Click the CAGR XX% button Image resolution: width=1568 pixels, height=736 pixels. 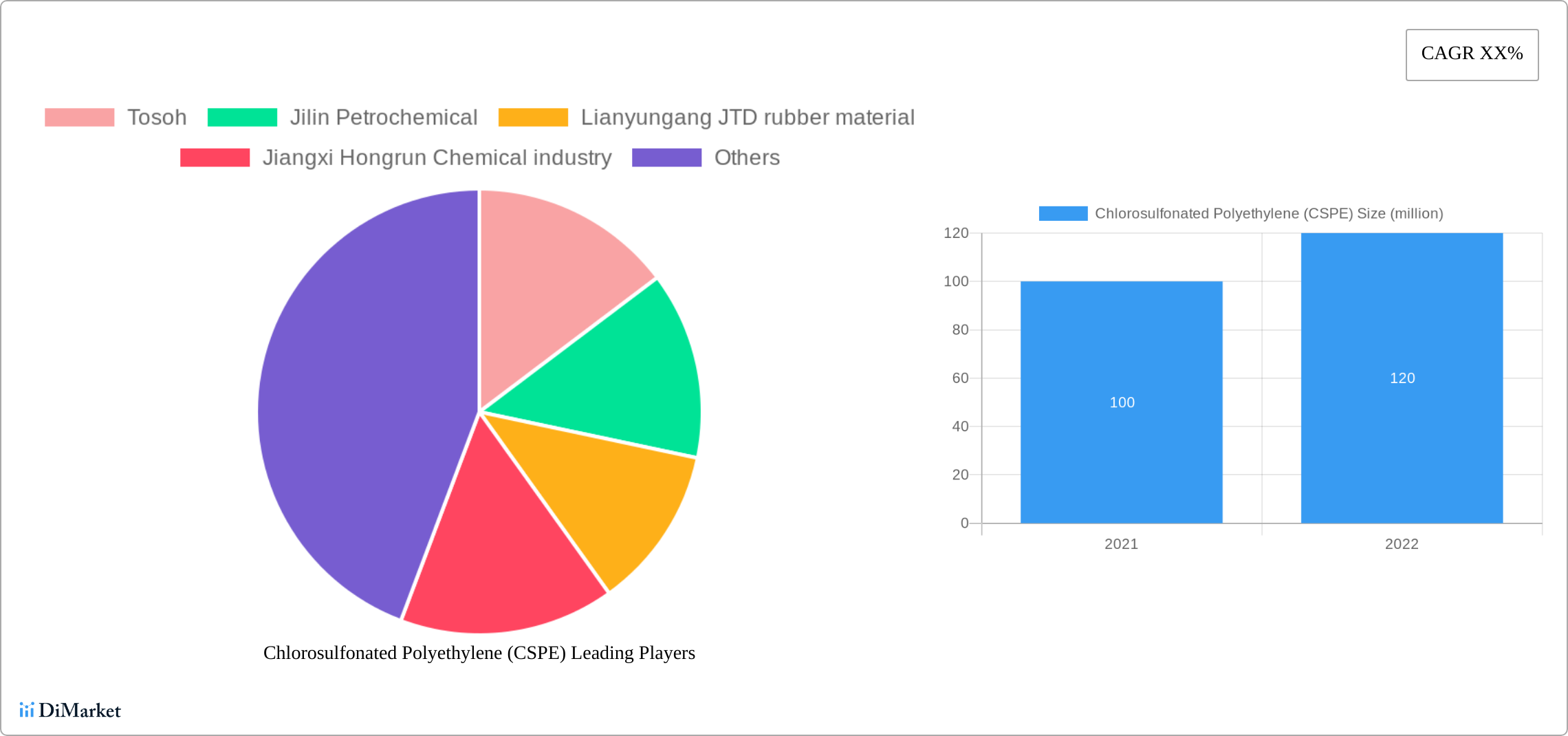coord(1471,54)
